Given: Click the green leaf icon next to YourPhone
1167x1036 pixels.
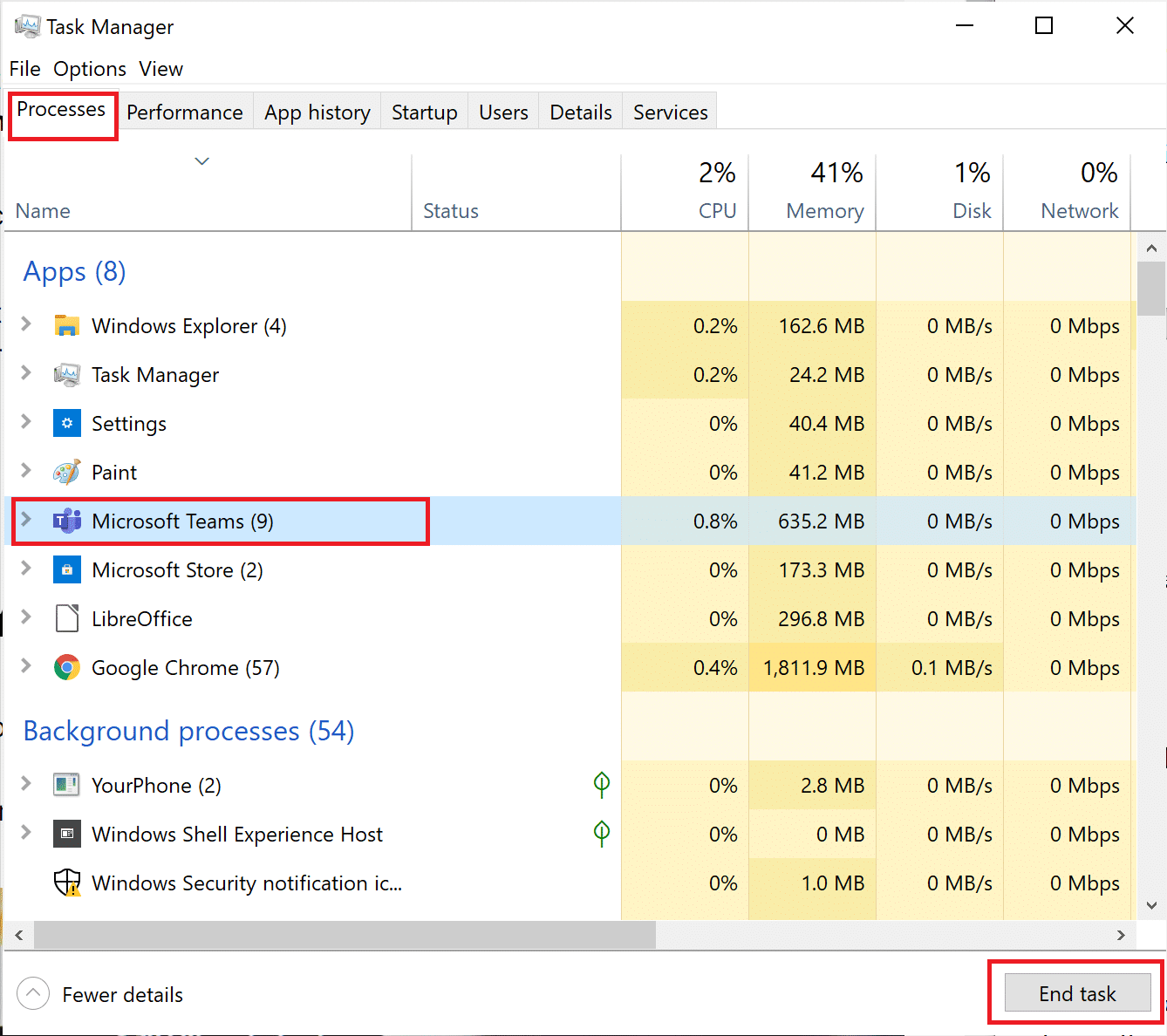Looking at the screenshot, I should [601, 785].
